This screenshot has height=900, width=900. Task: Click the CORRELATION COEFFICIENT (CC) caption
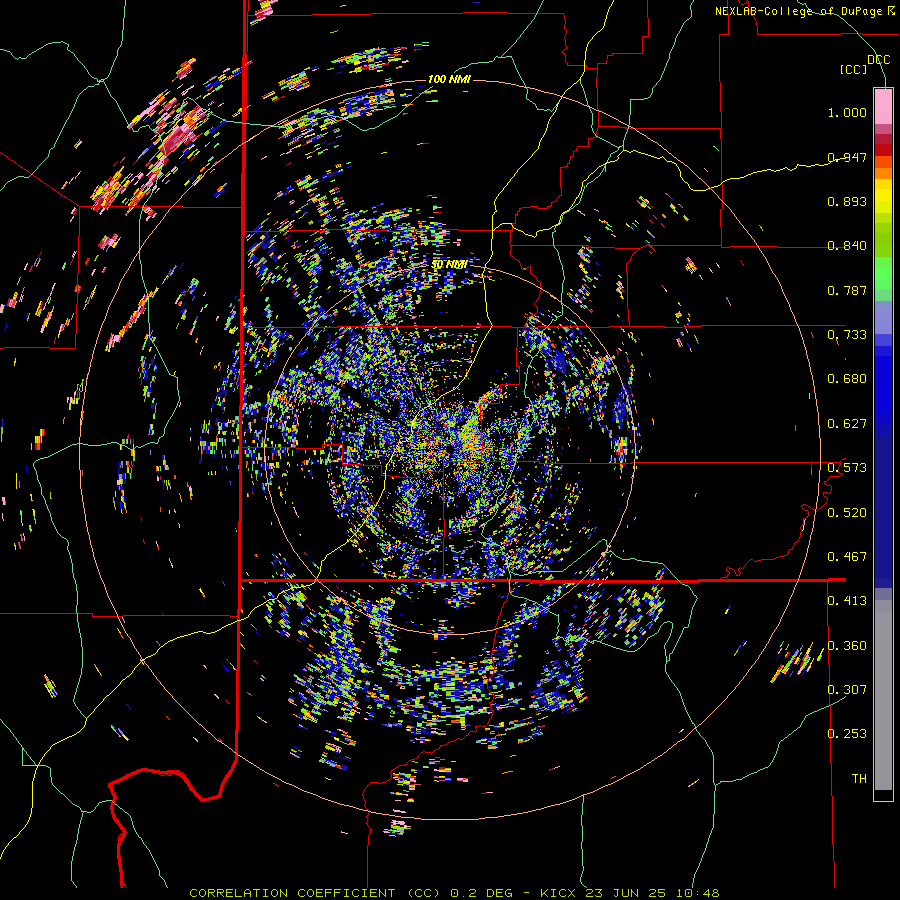pyautogui.click(x=314, y=893)
